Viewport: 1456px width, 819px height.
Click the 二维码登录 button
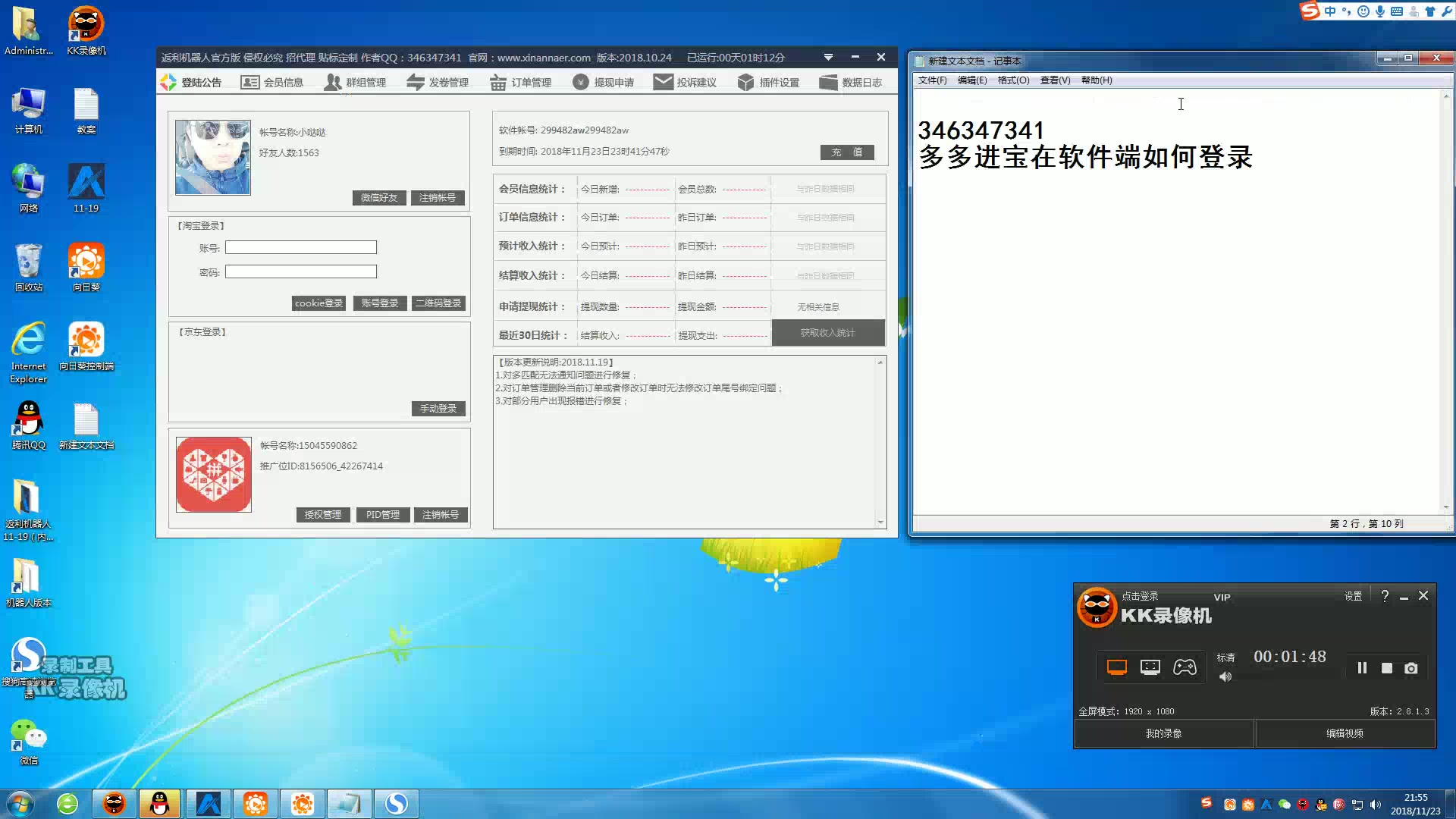point(438,303)
